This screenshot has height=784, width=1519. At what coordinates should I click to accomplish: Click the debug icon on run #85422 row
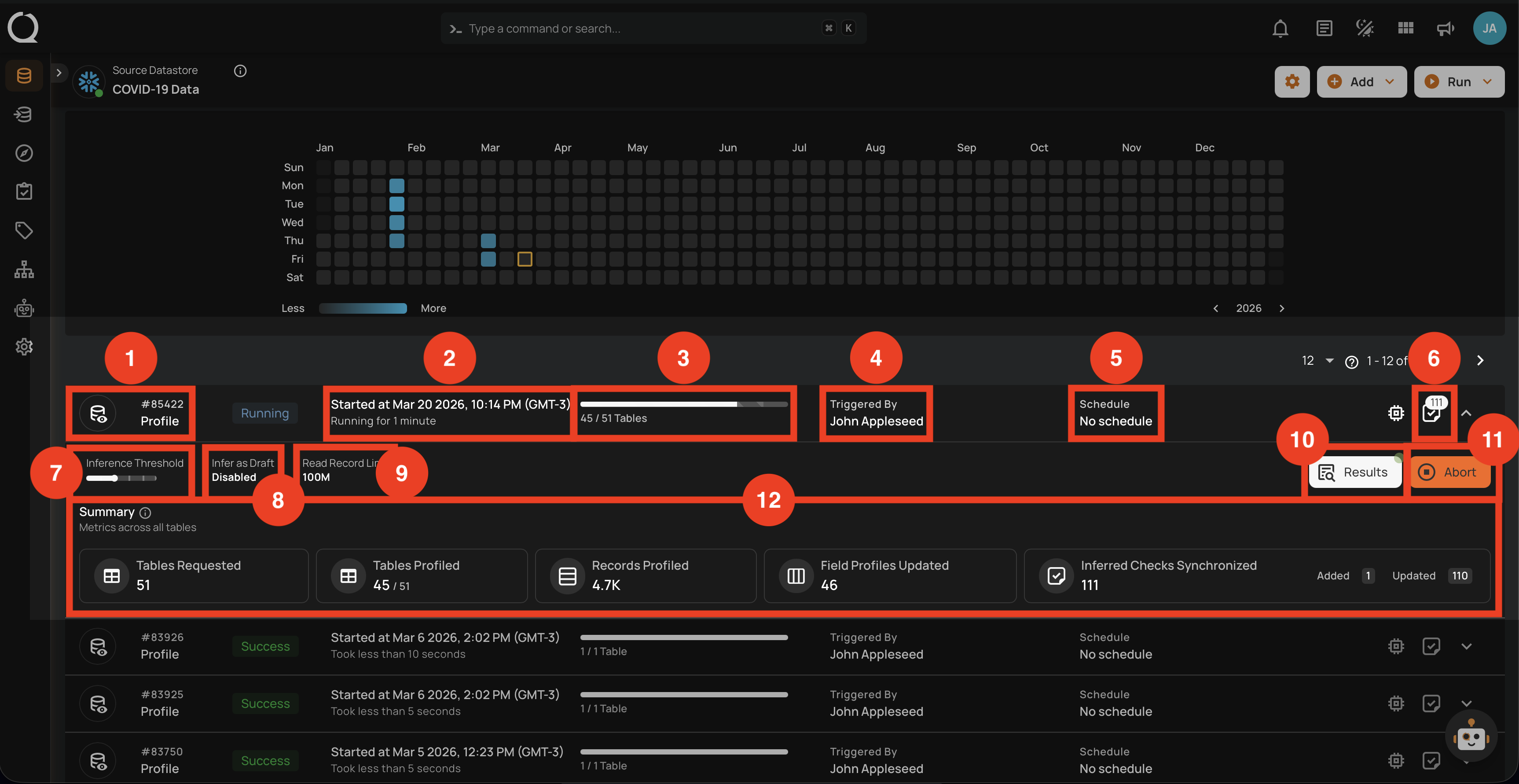pyautogui.click(x=1395, y=413)
